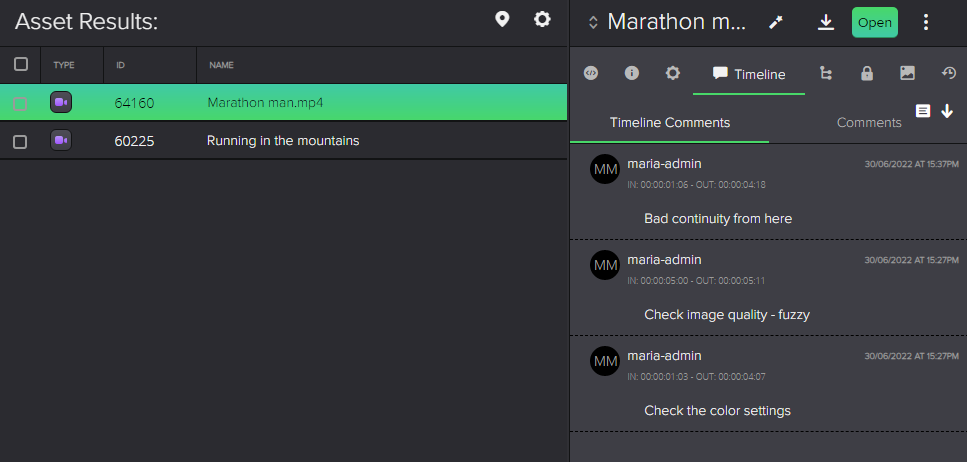The height and width of the screenshot is (462, 967).
Task: Show the asset info tab icon
Action: pos(632,73)
